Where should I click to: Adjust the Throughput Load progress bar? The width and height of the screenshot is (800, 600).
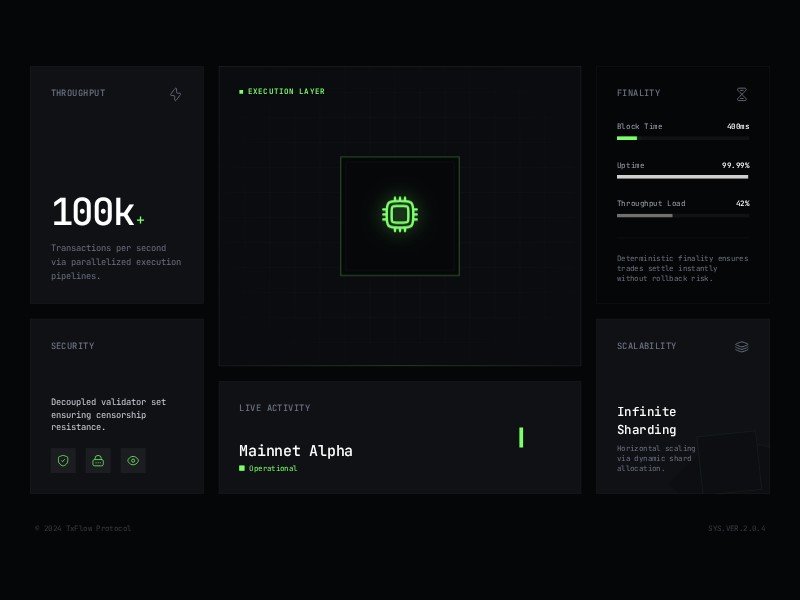click(682, 215)
